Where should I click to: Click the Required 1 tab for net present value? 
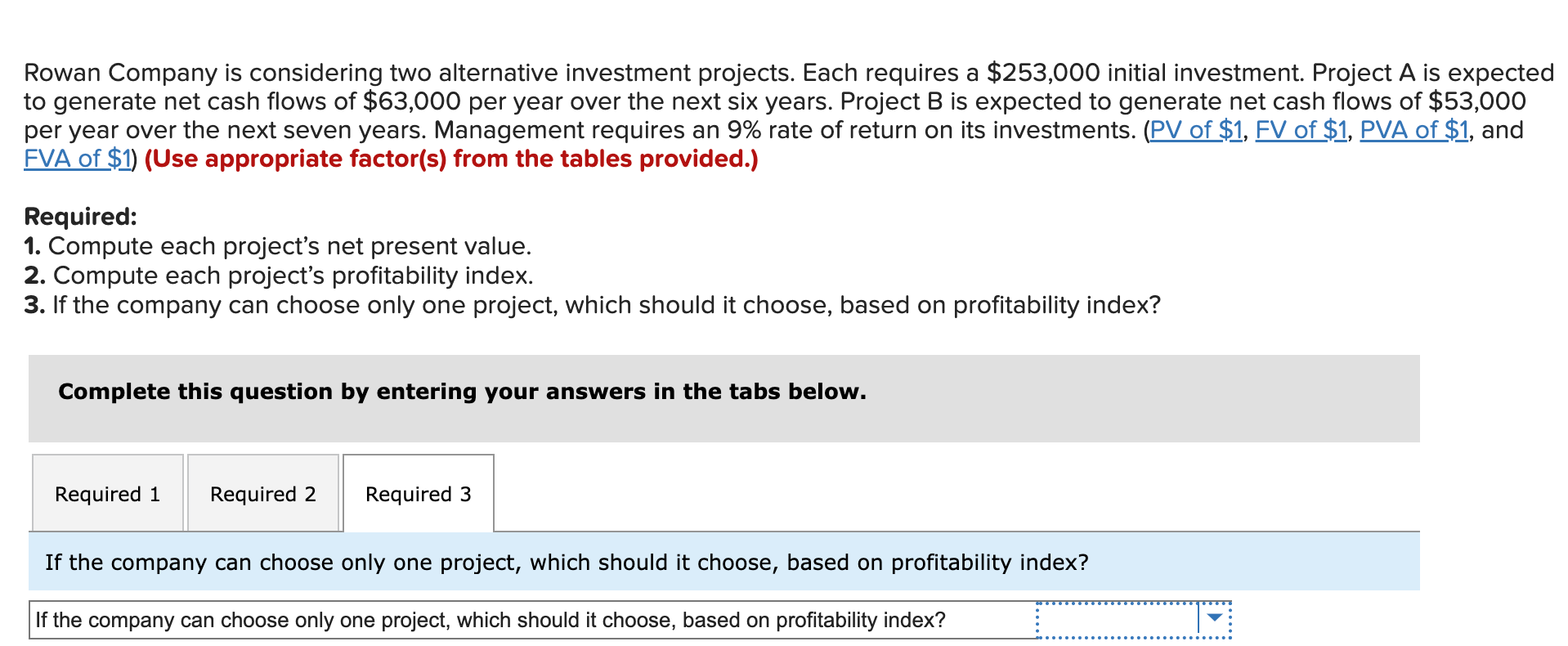point(107,493)
